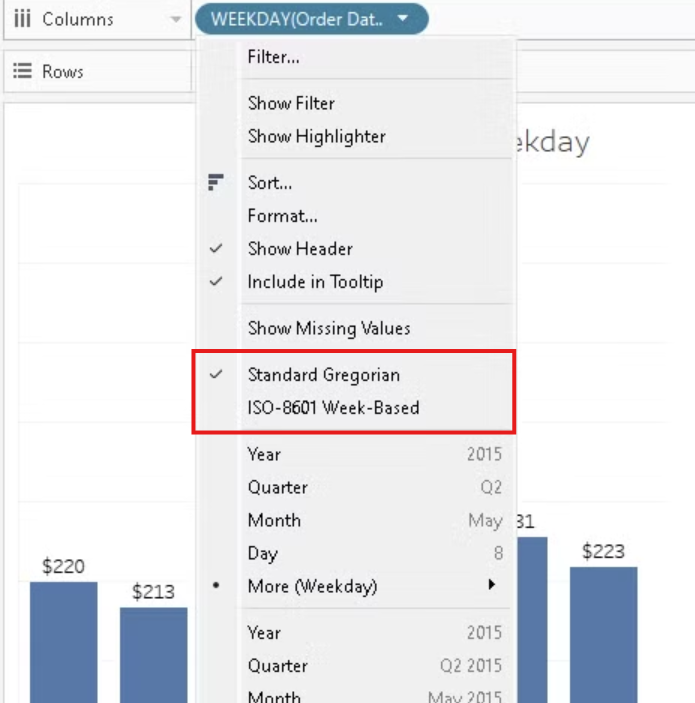The height and width of the screenshot is (703, 695).
Task: Click the Rows shelf icon
Action: [x=22, y=72]
